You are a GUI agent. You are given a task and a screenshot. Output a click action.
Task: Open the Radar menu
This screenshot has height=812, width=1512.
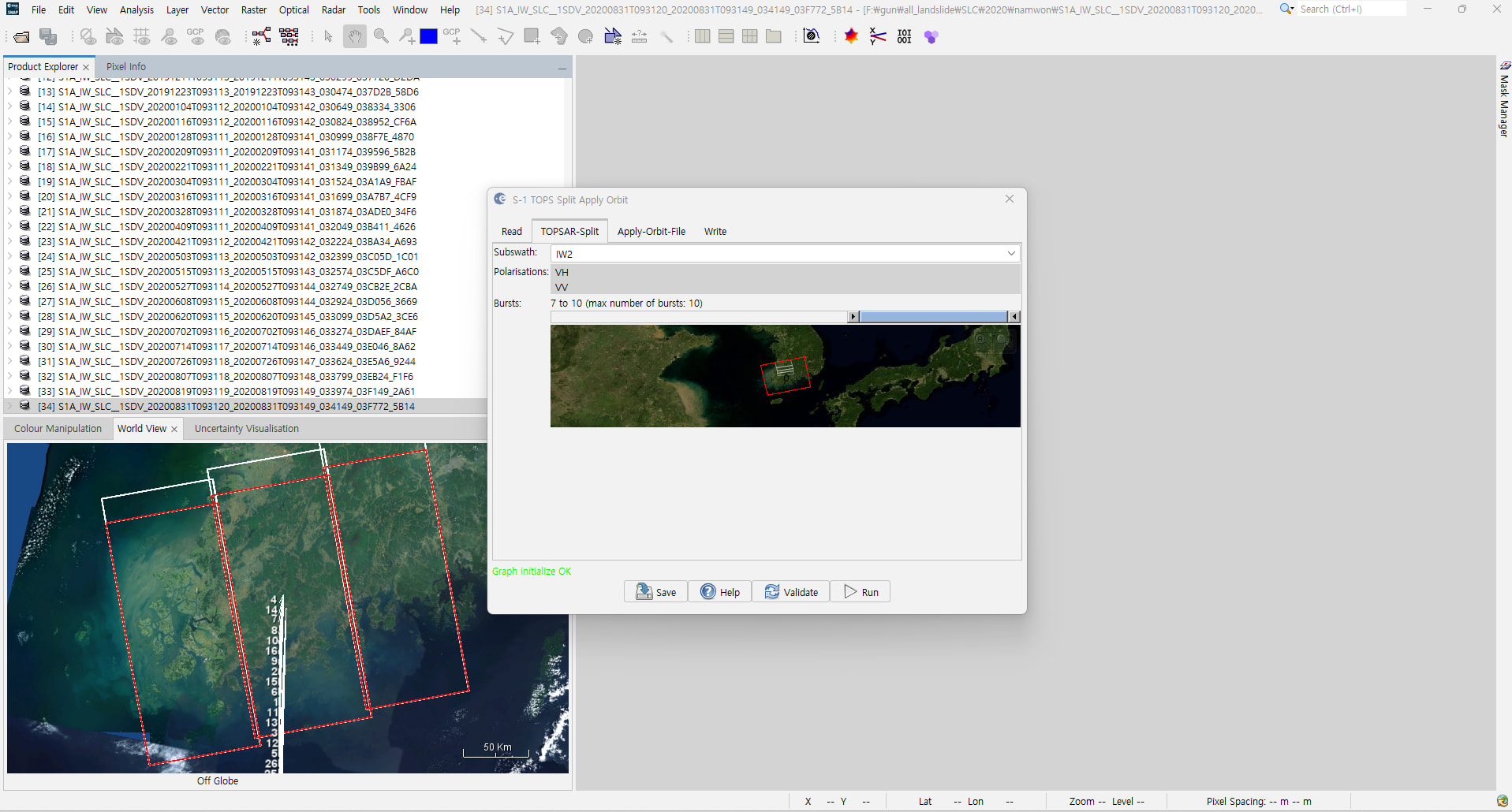pyautogui.click(x=333, y=9)
